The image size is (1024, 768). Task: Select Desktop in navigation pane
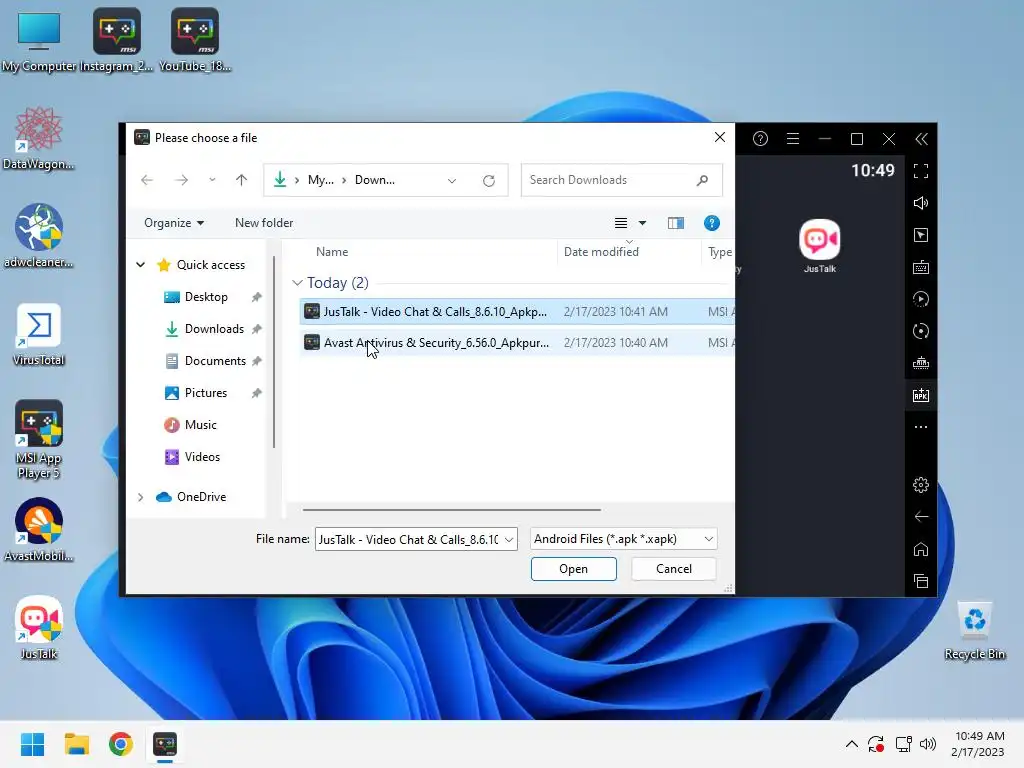click(206, 297)
